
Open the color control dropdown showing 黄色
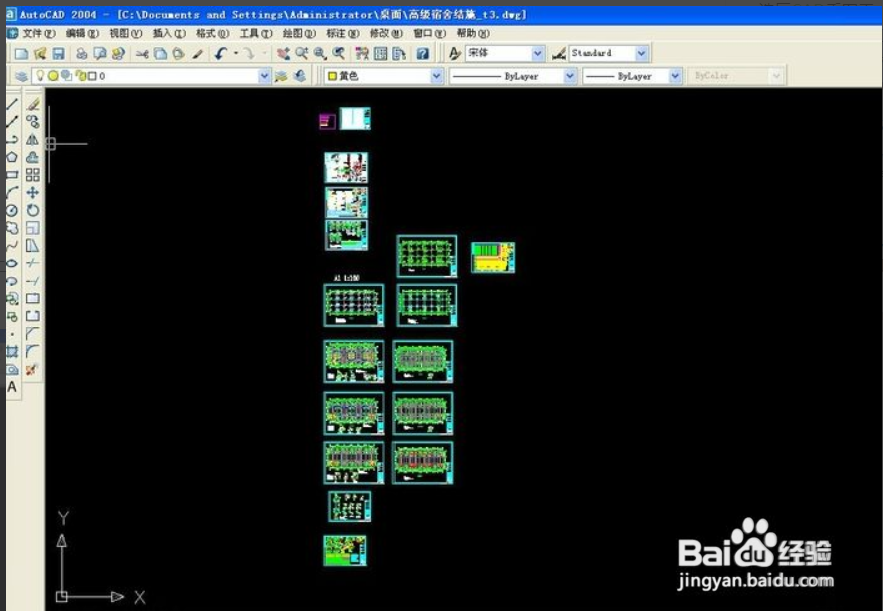(x=436, y=75)
